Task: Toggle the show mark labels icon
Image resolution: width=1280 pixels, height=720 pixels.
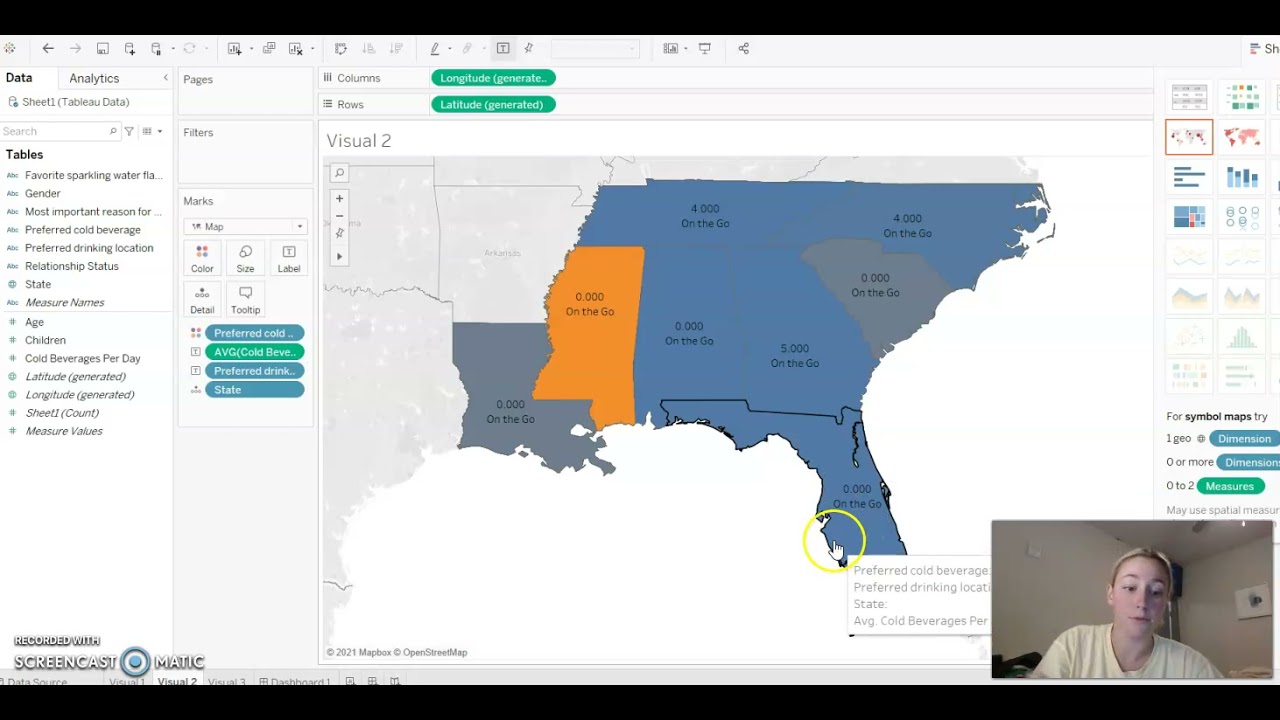Action: coord(503,48)
